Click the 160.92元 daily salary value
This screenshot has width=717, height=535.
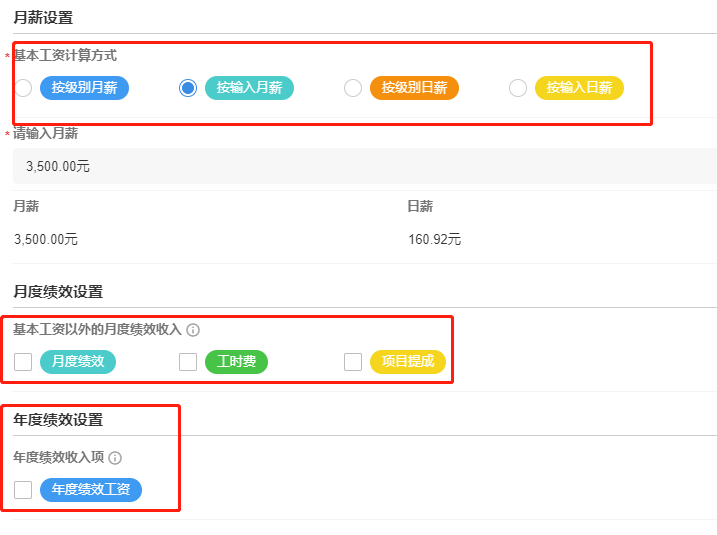click(434, 240)
